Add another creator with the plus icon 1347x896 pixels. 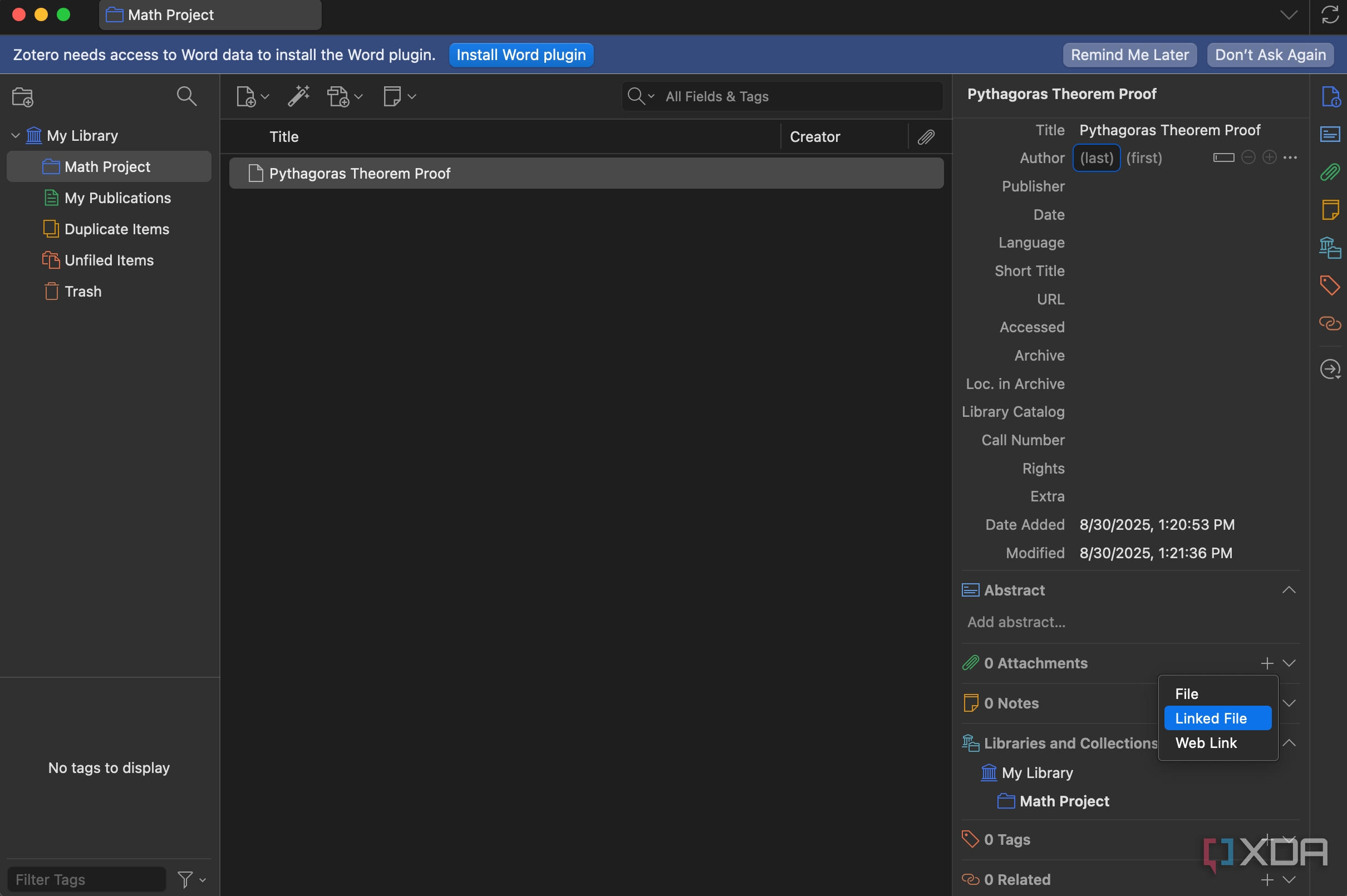pos(1269,157)
